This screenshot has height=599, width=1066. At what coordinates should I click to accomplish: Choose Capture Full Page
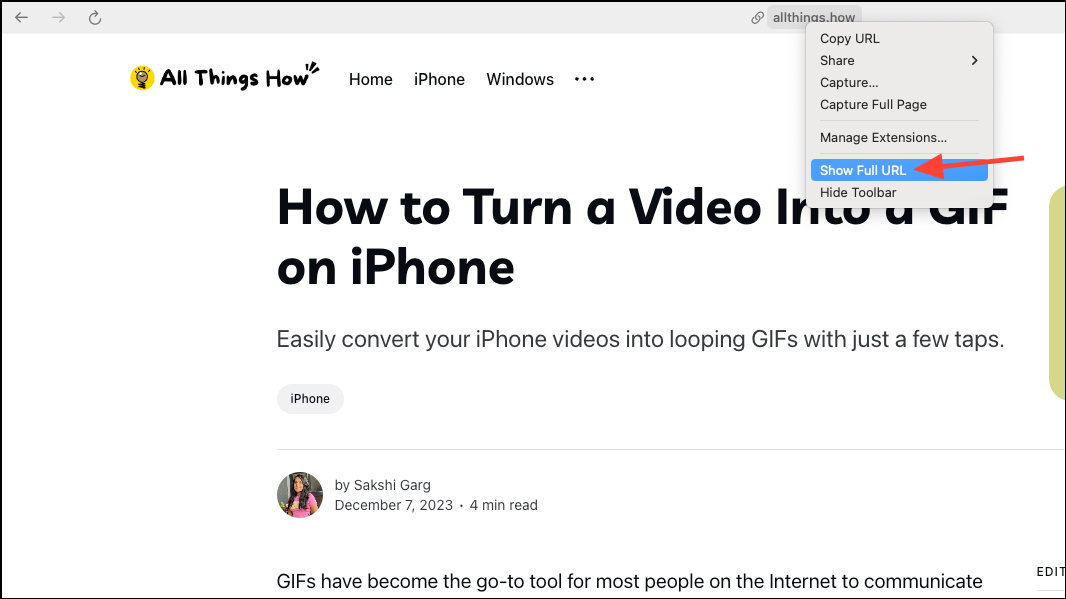point(873,104)
